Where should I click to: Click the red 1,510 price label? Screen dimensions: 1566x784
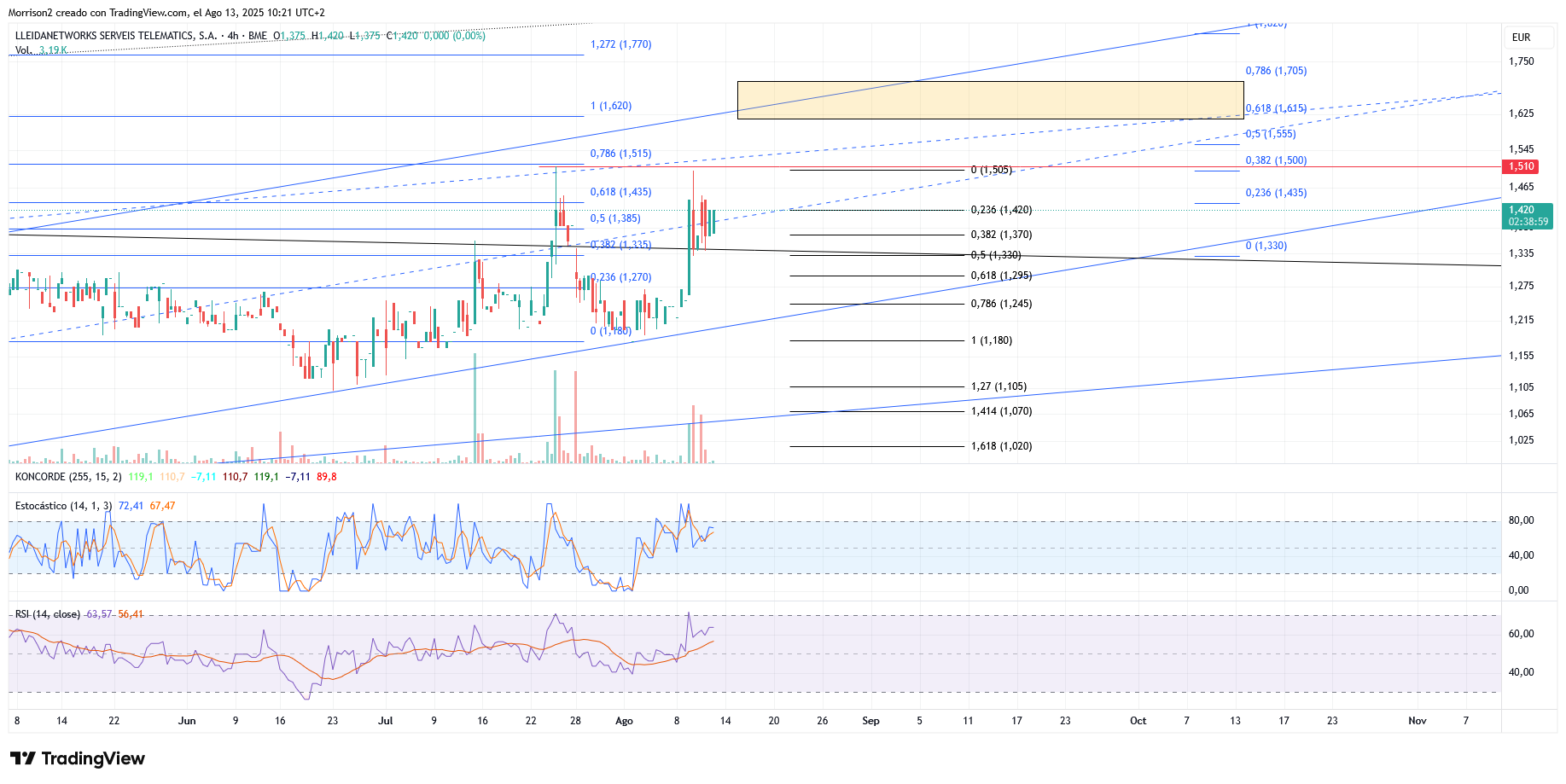1522,166
